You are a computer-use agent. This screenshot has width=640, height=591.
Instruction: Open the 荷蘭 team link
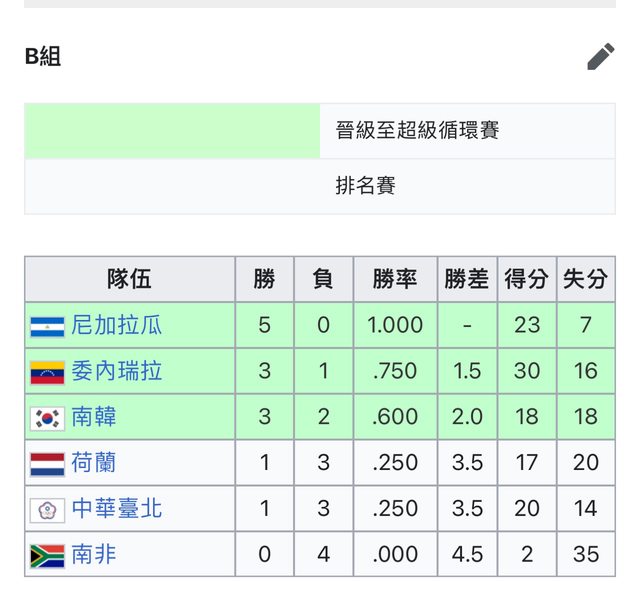tap(93, 463)
